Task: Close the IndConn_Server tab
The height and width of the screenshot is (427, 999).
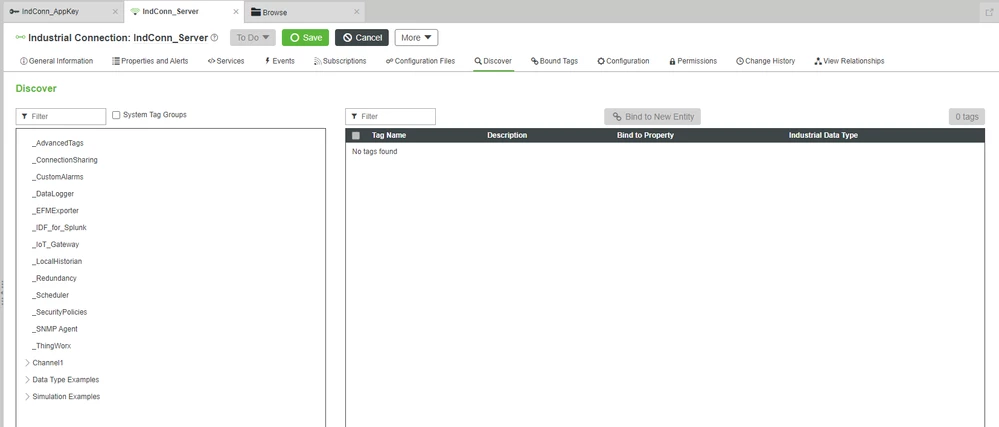Action: coord(236,11)
